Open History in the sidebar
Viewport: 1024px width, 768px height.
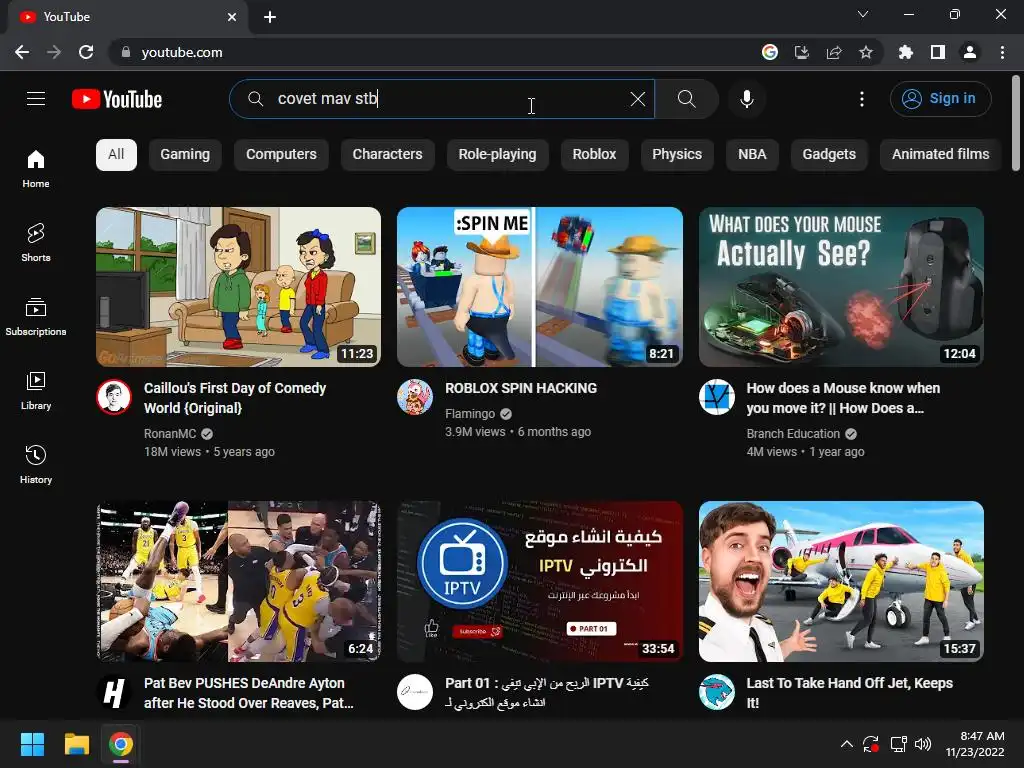point(36,464)
